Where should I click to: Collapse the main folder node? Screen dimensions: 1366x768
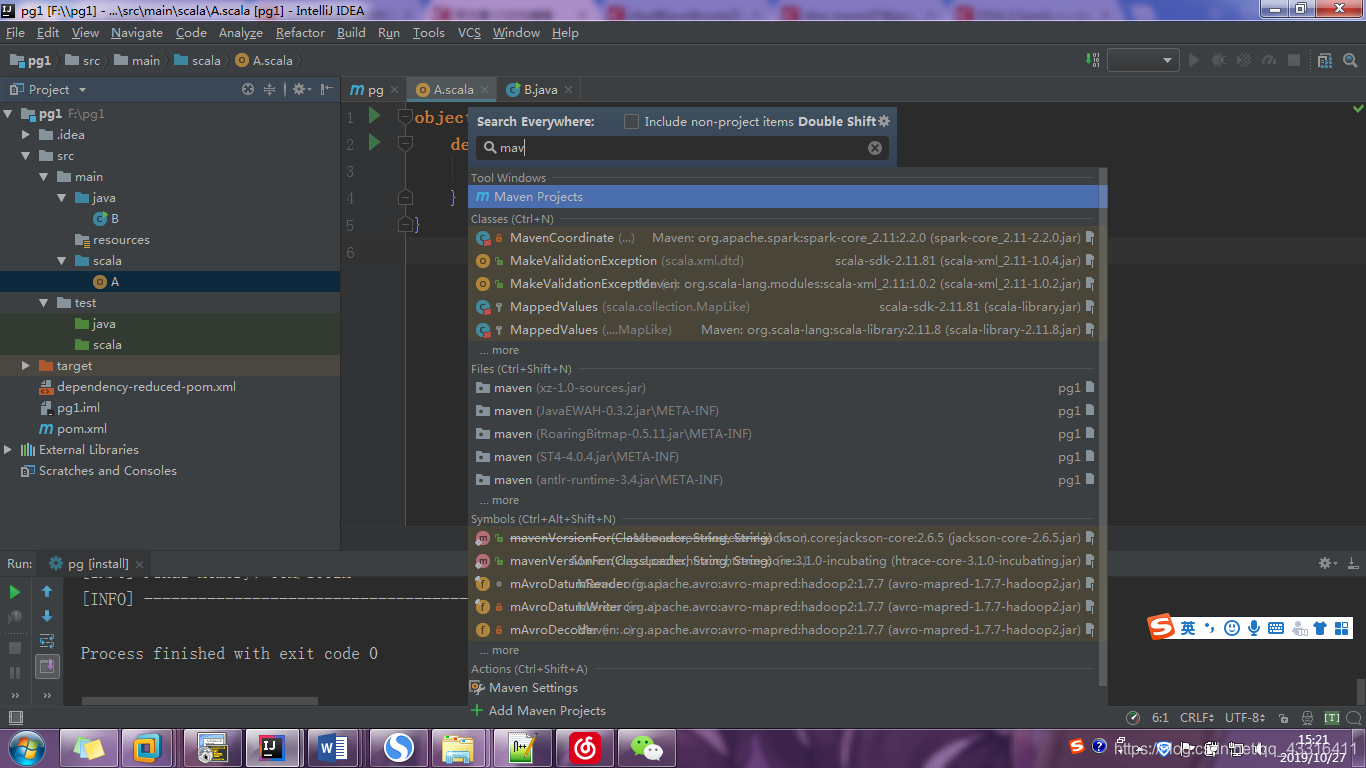coord(43,177)
